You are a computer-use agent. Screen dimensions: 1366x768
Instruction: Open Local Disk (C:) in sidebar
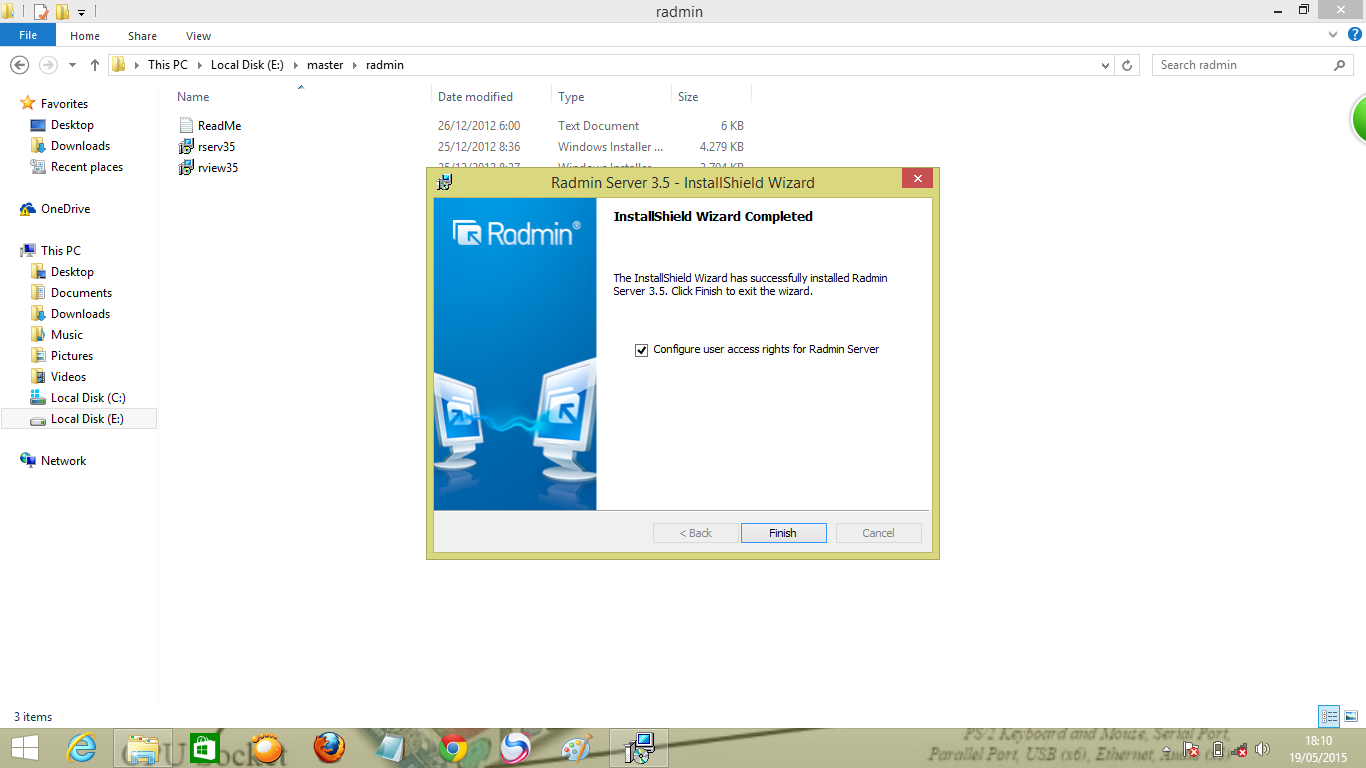(x=88, y=398)
